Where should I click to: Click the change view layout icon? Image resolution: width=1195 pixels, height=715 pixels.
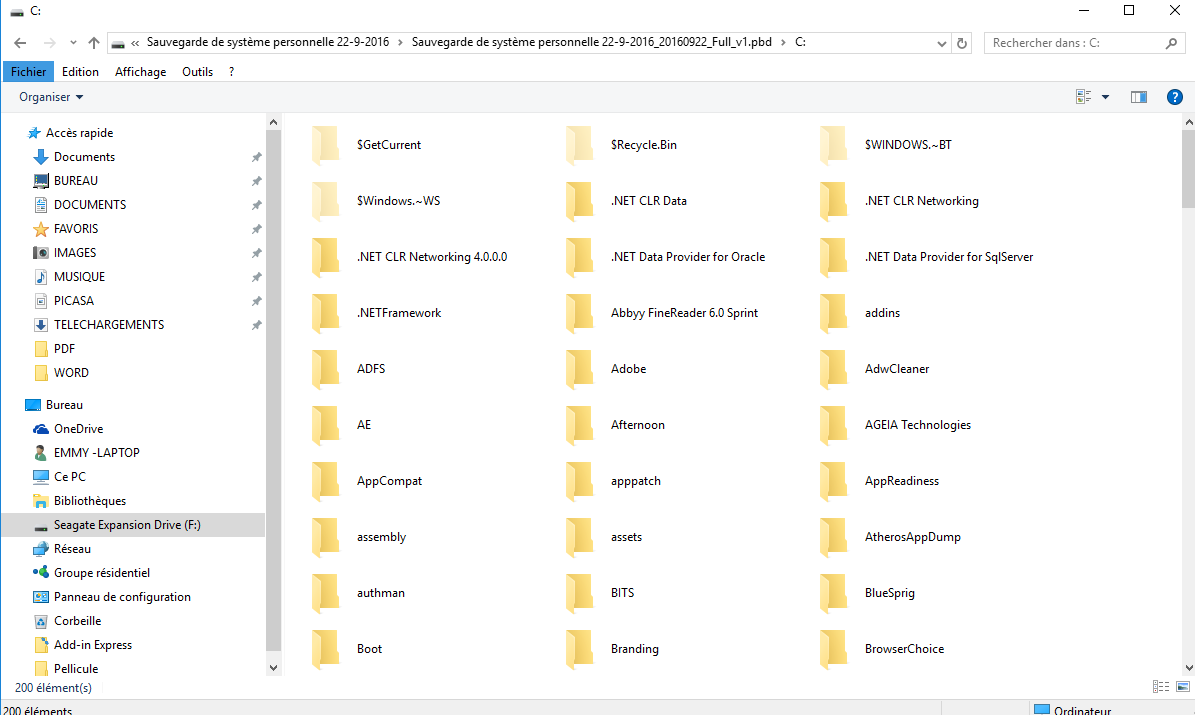pos(1083,97)
